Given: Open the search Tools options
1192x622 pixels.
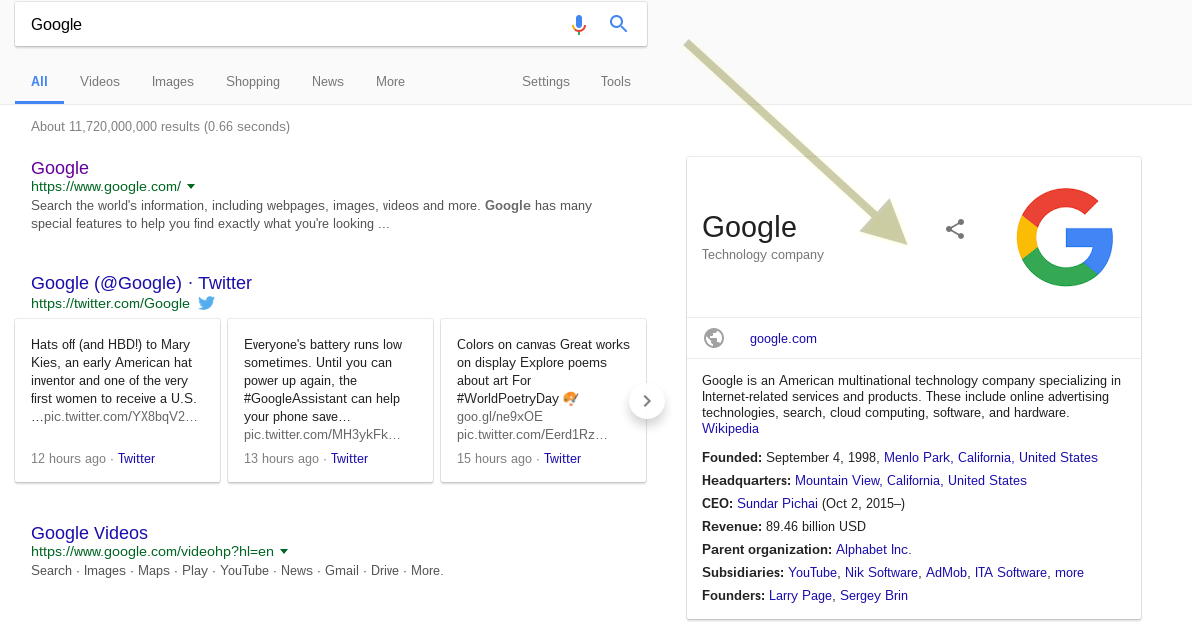Looking at the screenshot, I should click(616, 82).
